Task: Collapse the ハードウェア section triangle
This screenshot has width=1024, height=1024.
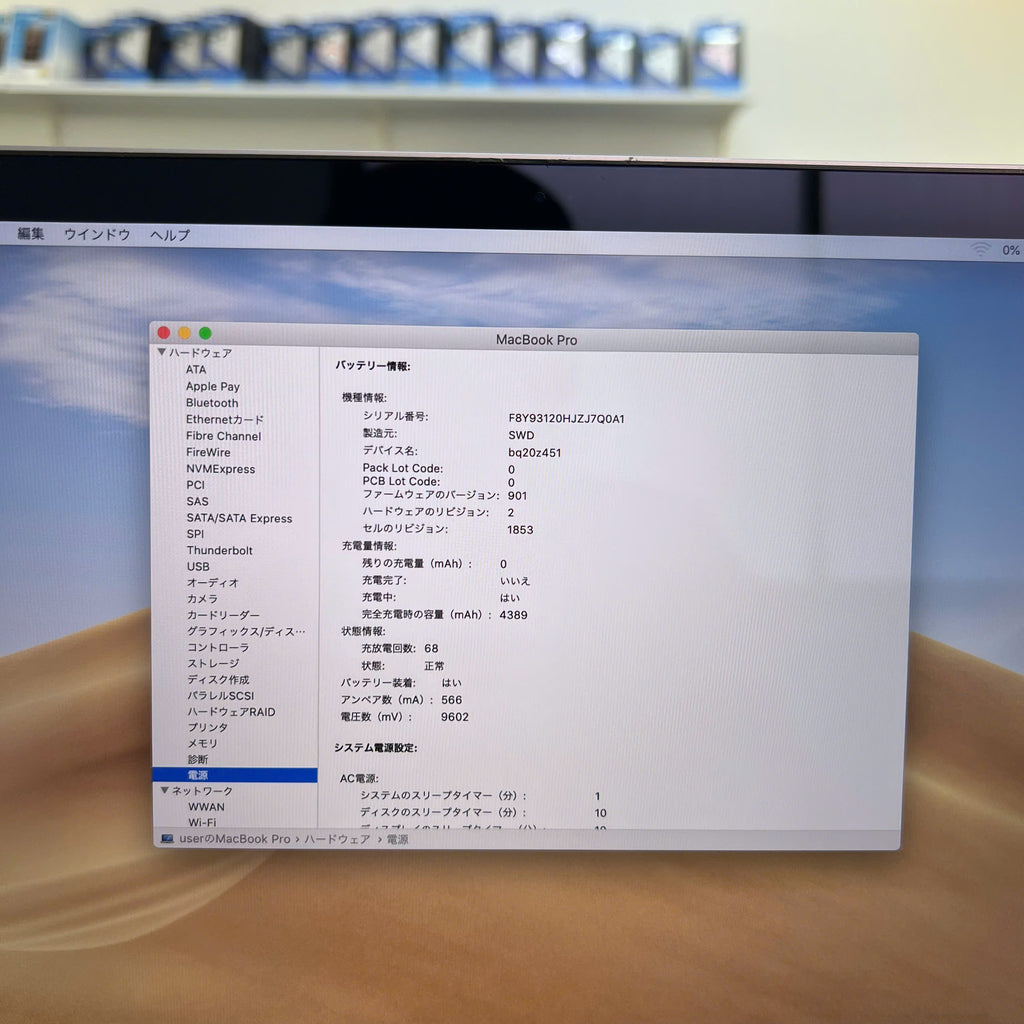Action: (161, 352)
